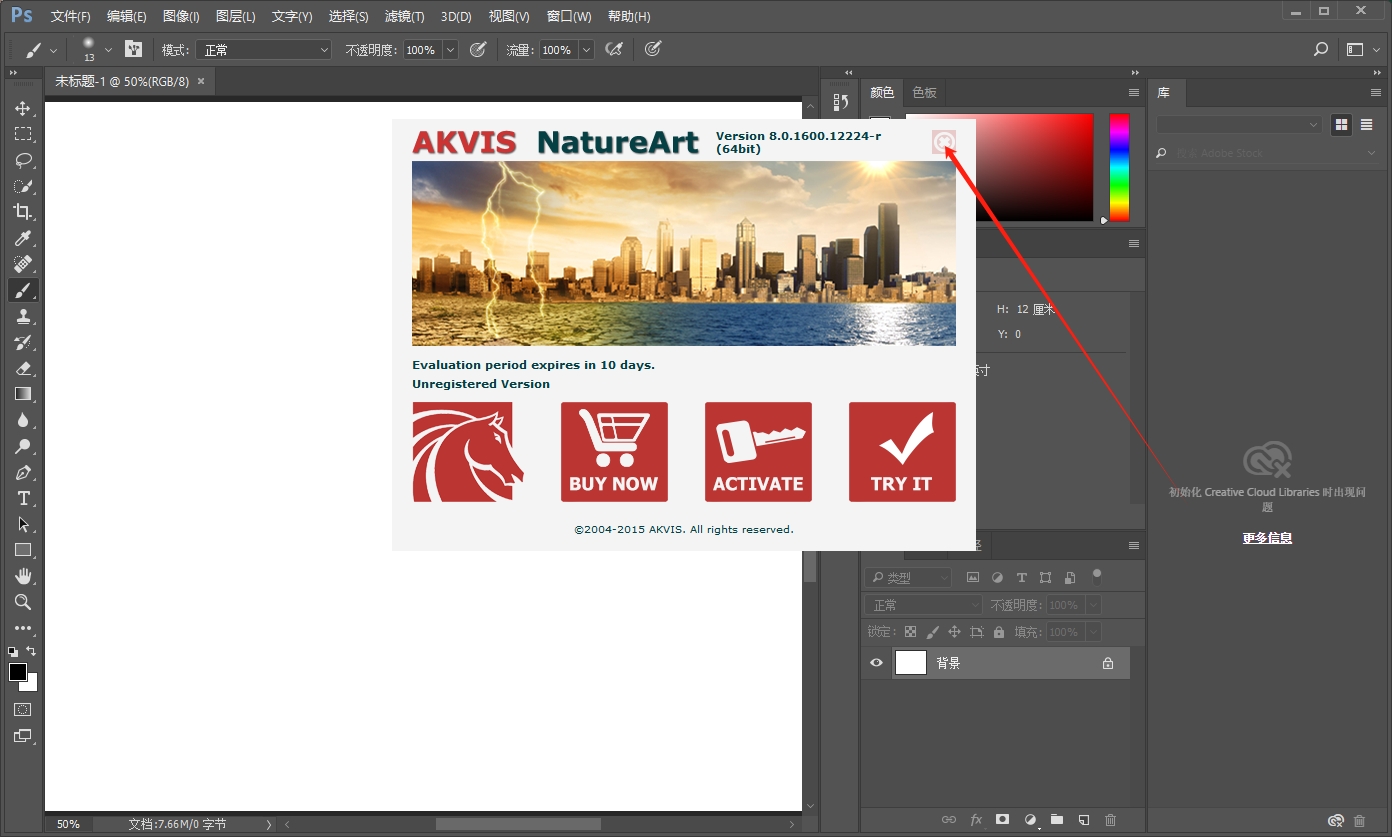The height and width of the screenshot is (837, 1392).
Task: Select the Blur tool
Action: [x=22, y=420]
